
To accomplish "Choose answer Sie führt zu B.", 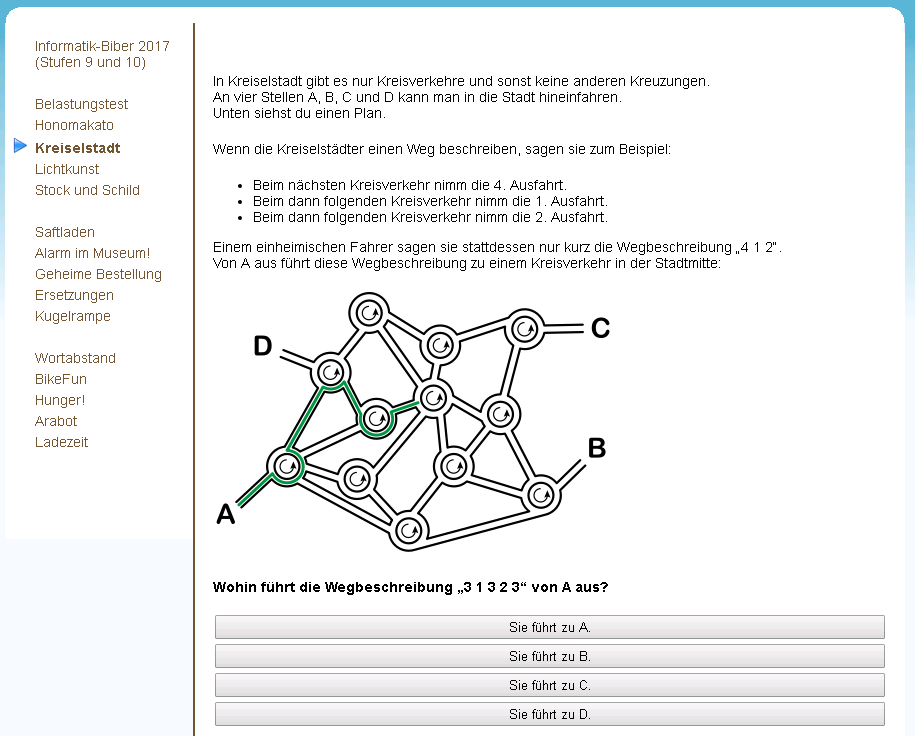I will coord(550,656).
